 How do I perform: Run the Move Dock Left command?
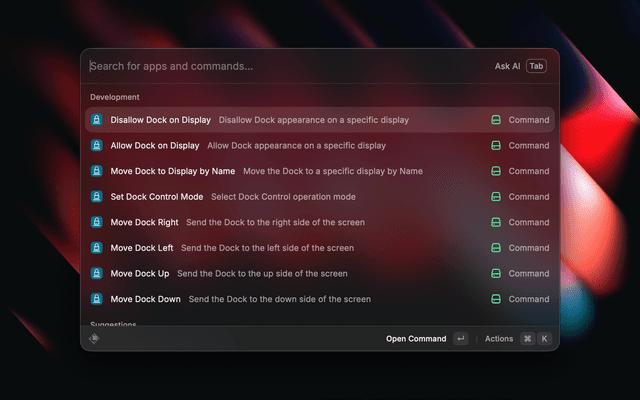(141, 248)
